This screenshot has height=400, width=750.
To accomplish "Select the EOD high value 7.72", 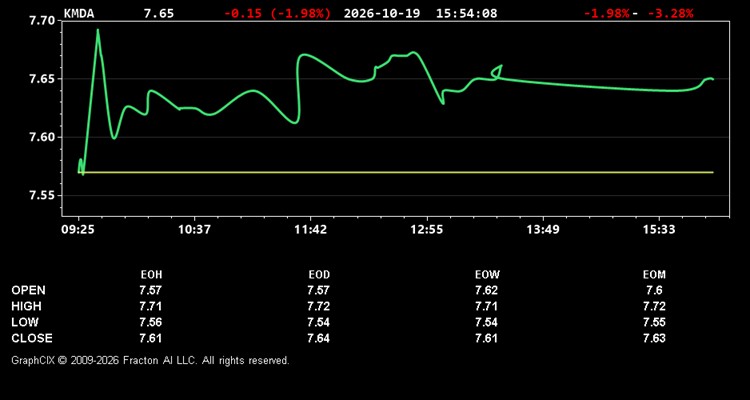I will (x=319, y=306).
